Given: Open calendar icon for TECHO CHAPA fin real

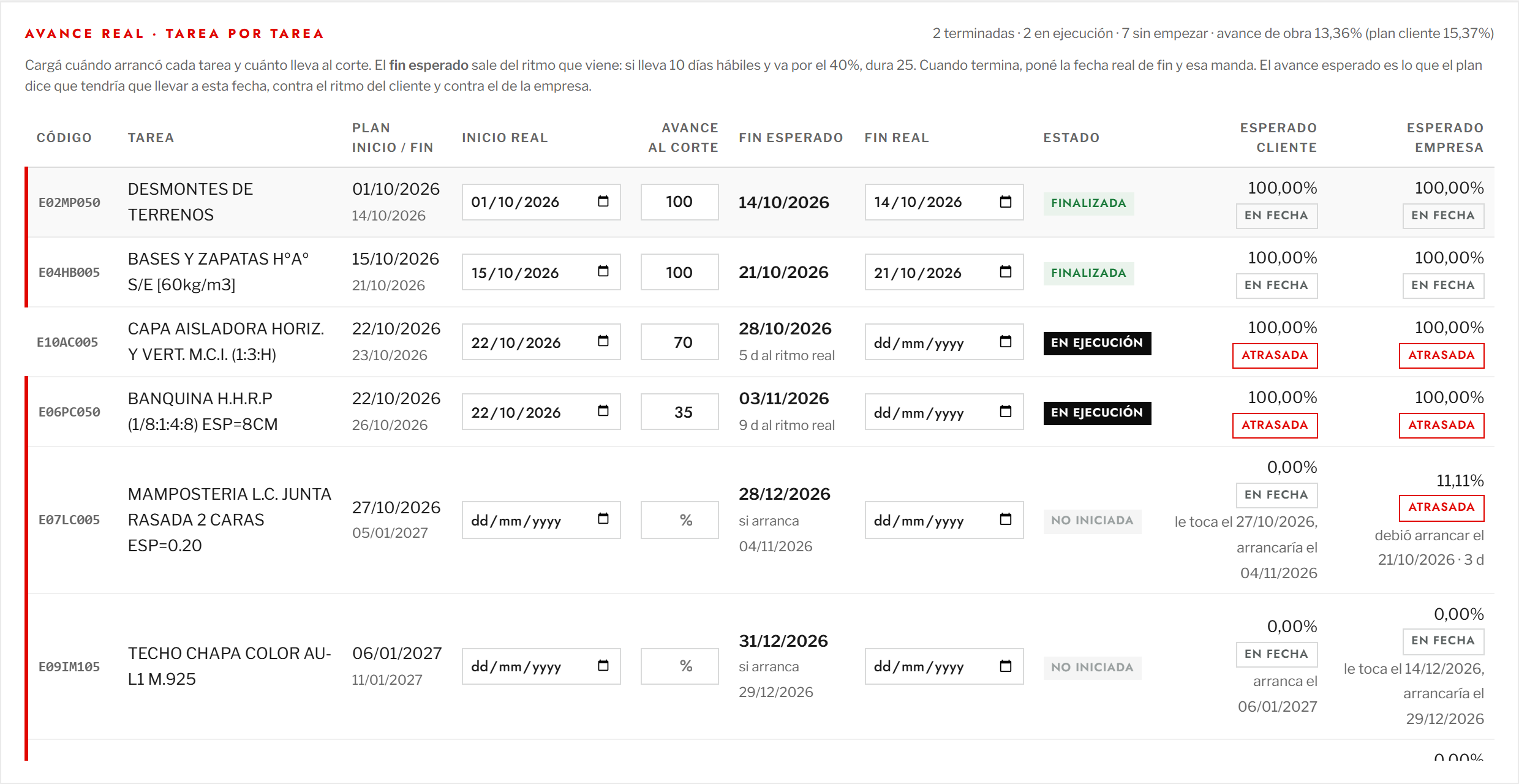Looking at the screenshot, I should 1006,666.
